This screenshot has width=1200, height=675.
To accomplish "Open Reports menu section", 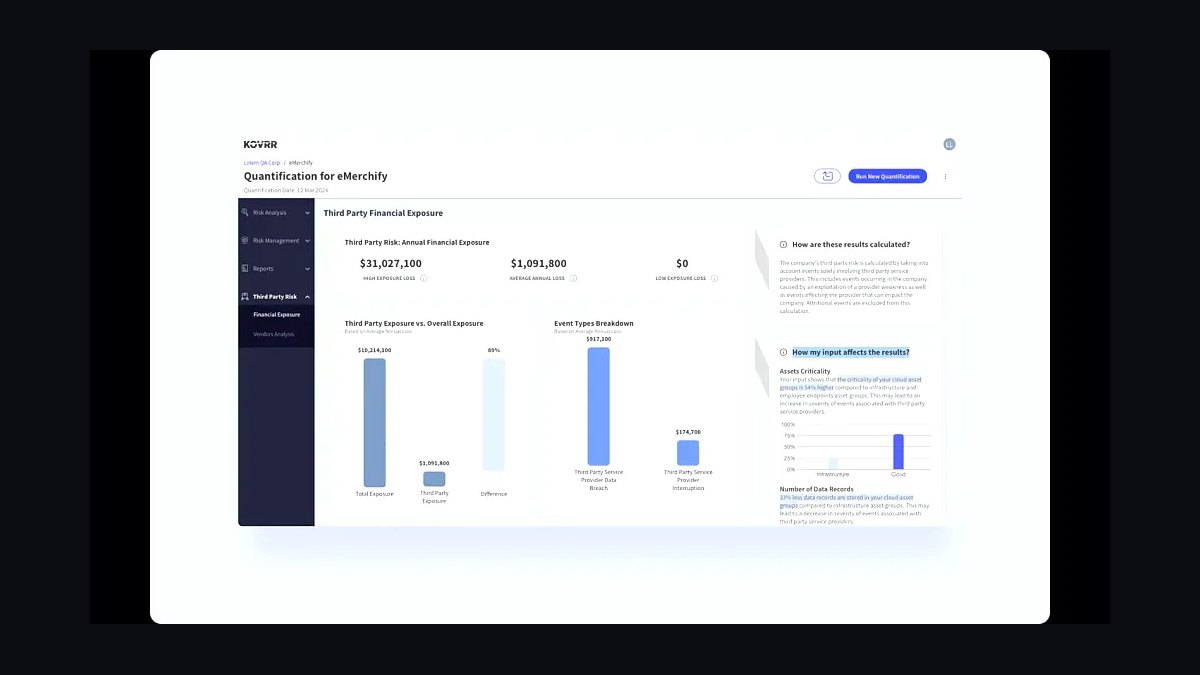I will coord(276,268).
